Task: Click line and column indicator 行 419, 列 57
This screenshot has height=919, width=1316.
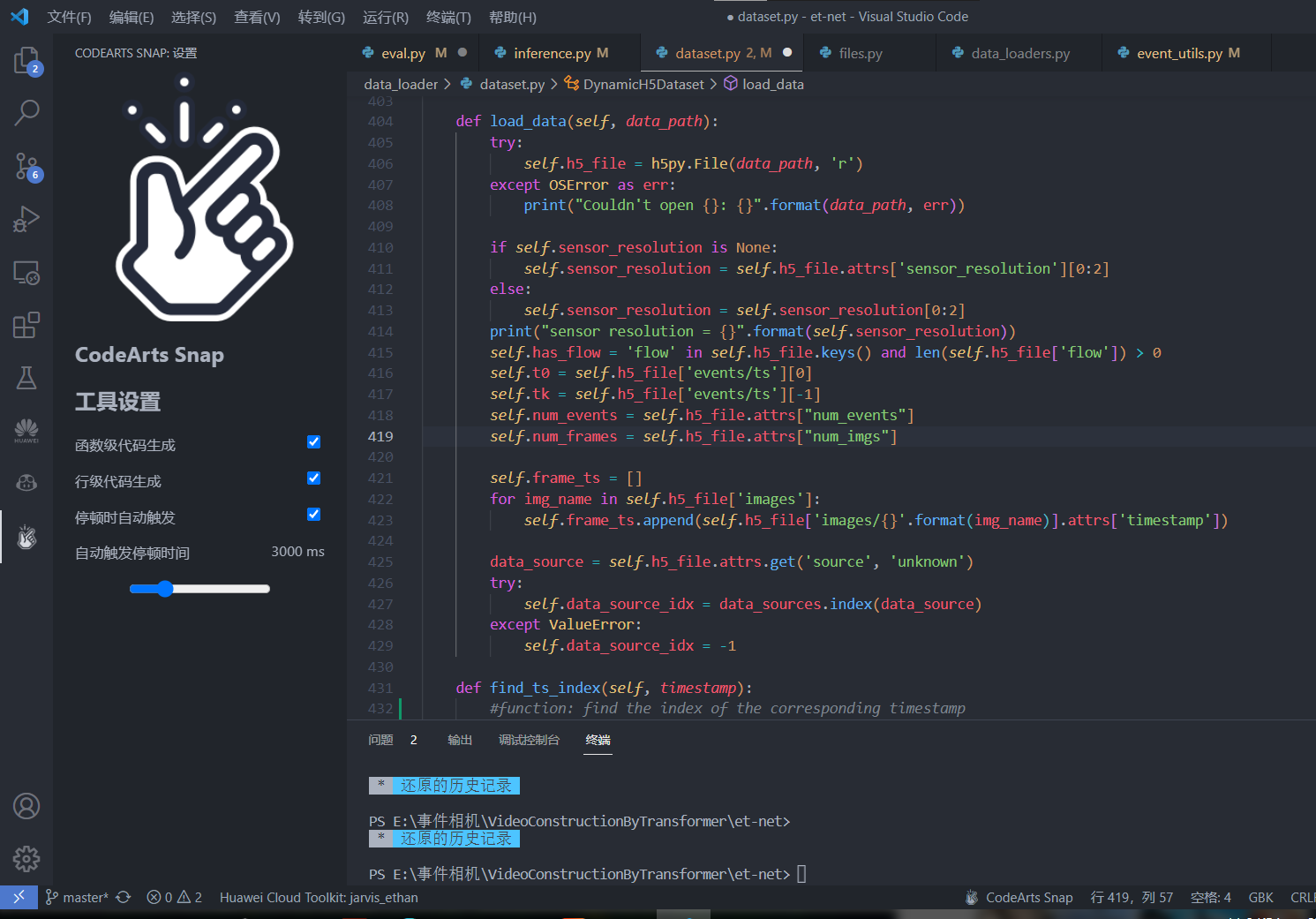Action: point(1132,897)
